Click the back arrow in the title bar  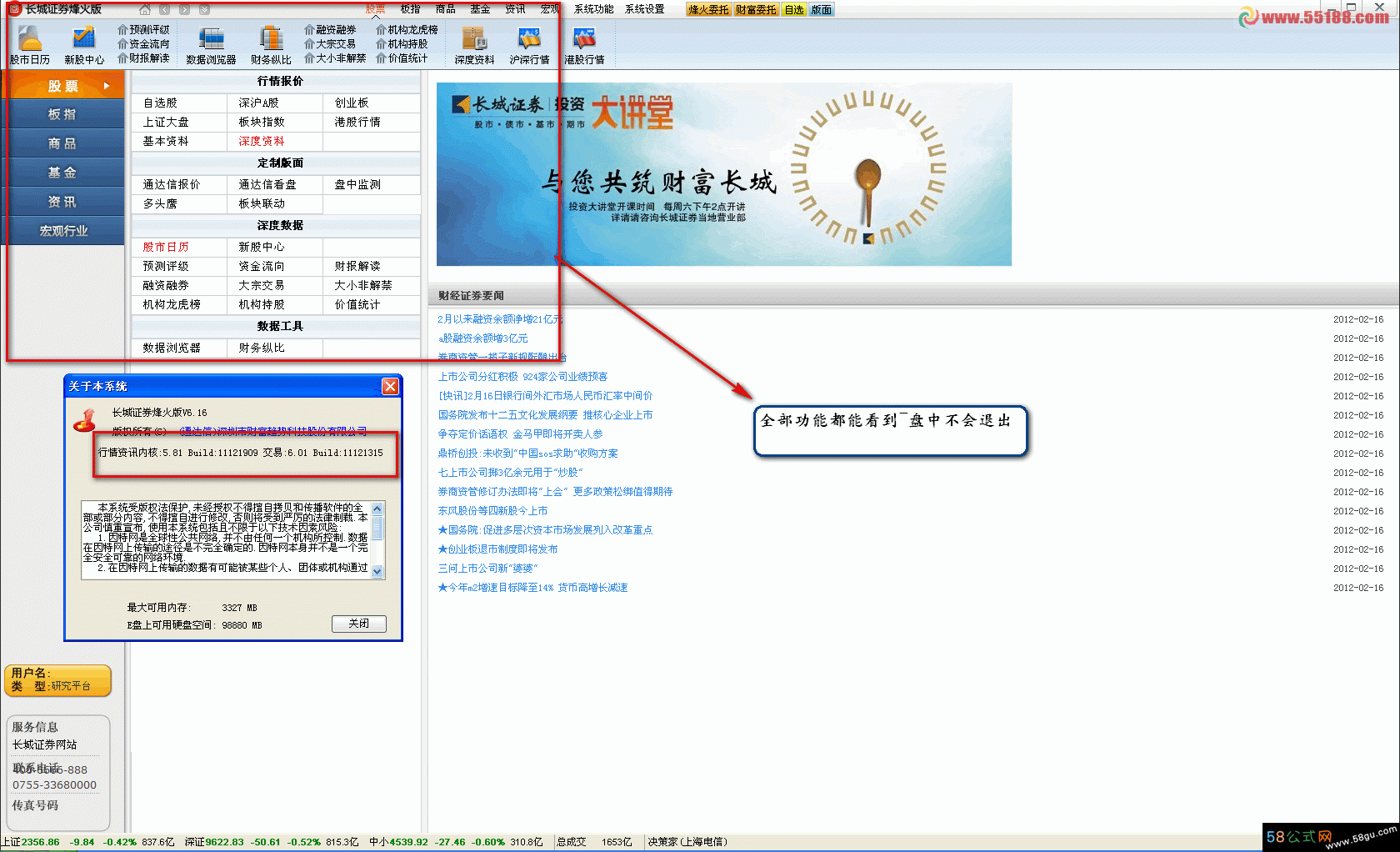pos(164,9)
